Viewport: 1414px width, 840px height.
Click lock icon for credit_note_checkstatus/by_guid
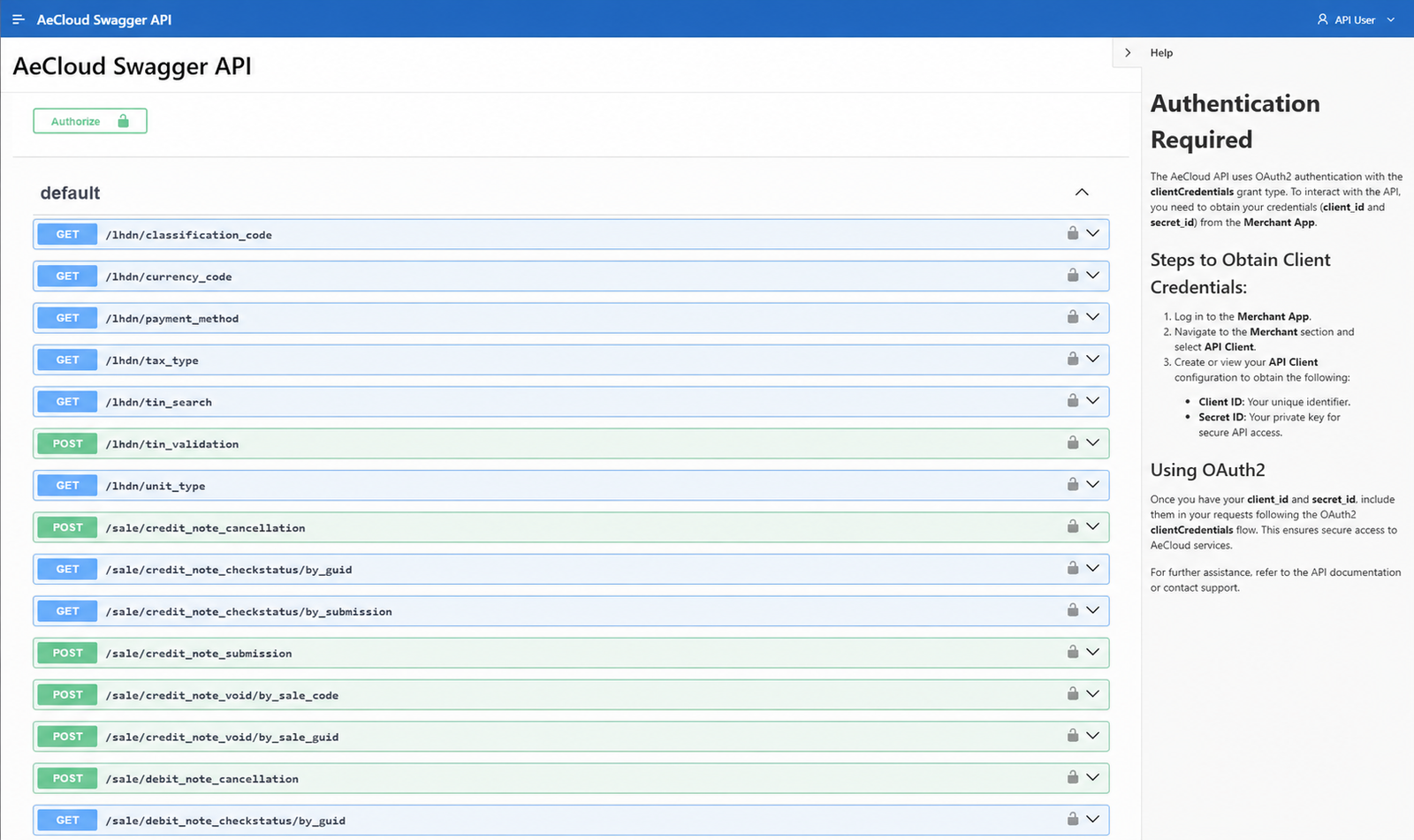1072,568
